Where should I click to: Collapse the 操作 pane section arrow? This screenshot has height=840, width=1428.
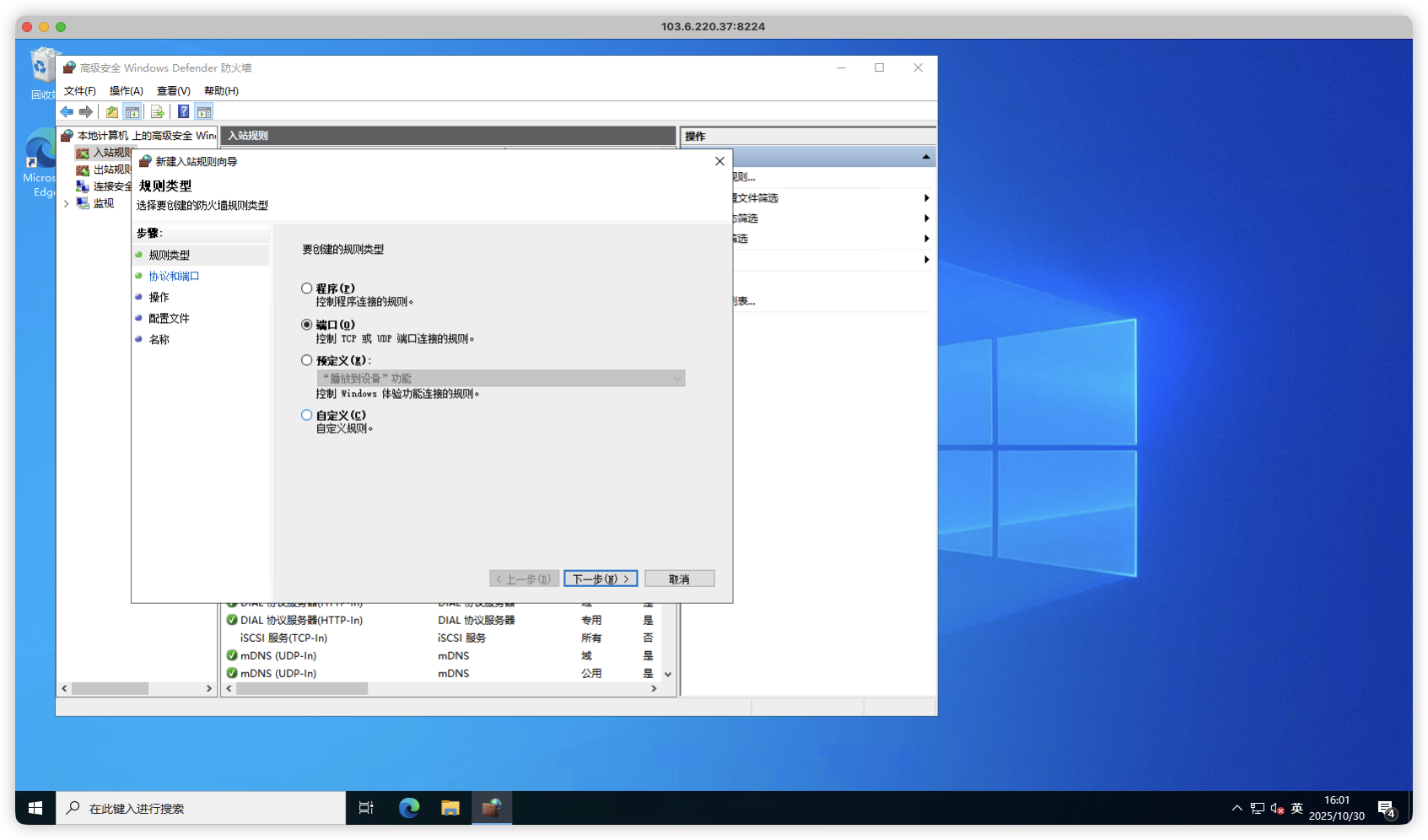tap(926, 157)
